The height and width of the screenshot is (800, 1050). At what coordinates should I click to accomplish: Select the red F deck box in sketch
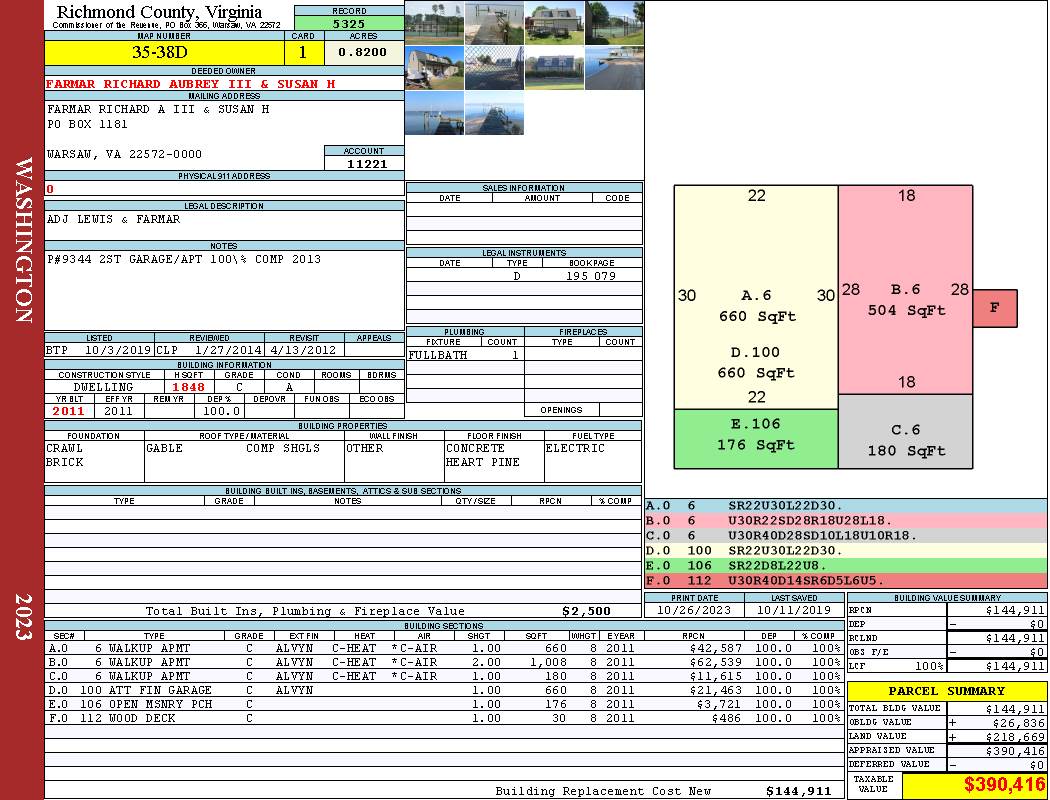[x=995, y=308]
